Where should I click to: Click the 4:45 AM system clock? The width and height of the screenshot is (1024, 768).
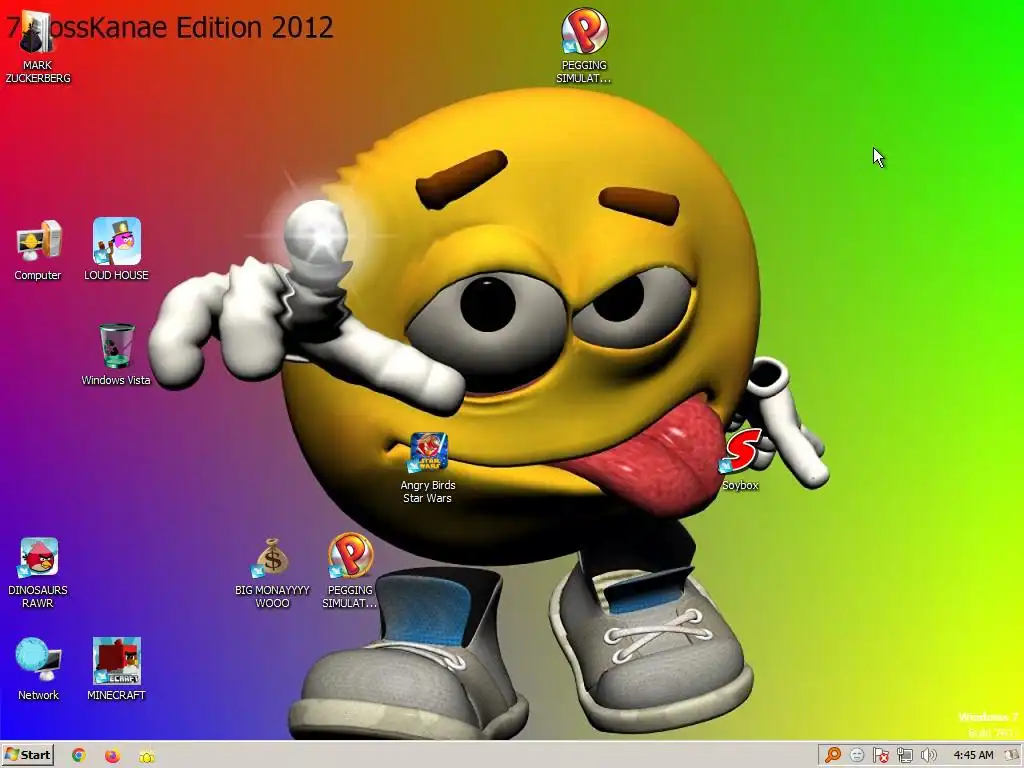[973, 756]
